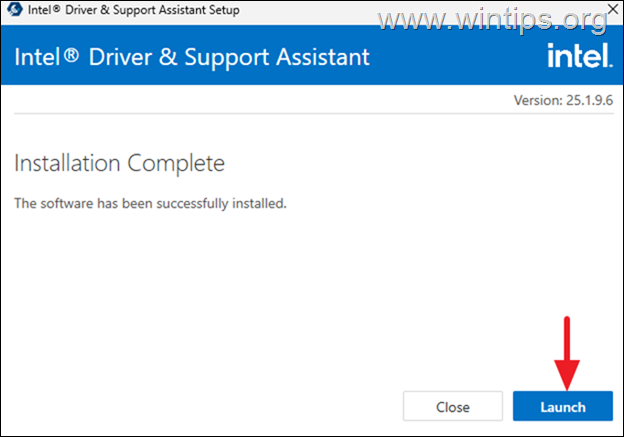624x437 pixels.
Task: Click the title bar text 'Driver & Support Assistant Setup'
Action: click(152, 10)
